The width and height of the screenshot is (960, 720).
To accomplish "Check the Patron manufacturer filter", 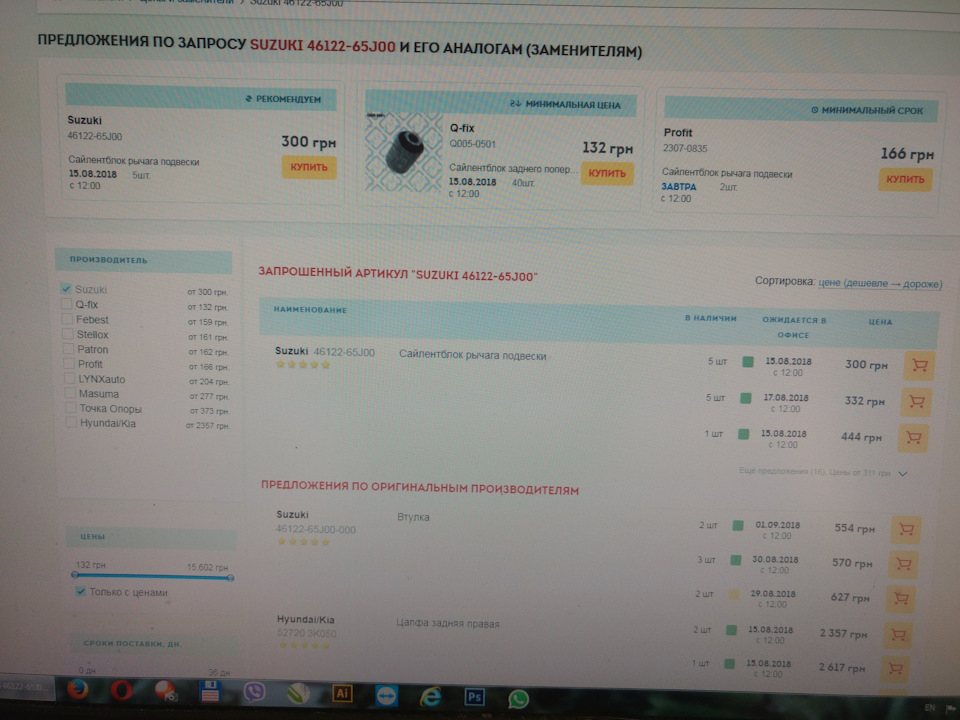I will click(69, 348).
